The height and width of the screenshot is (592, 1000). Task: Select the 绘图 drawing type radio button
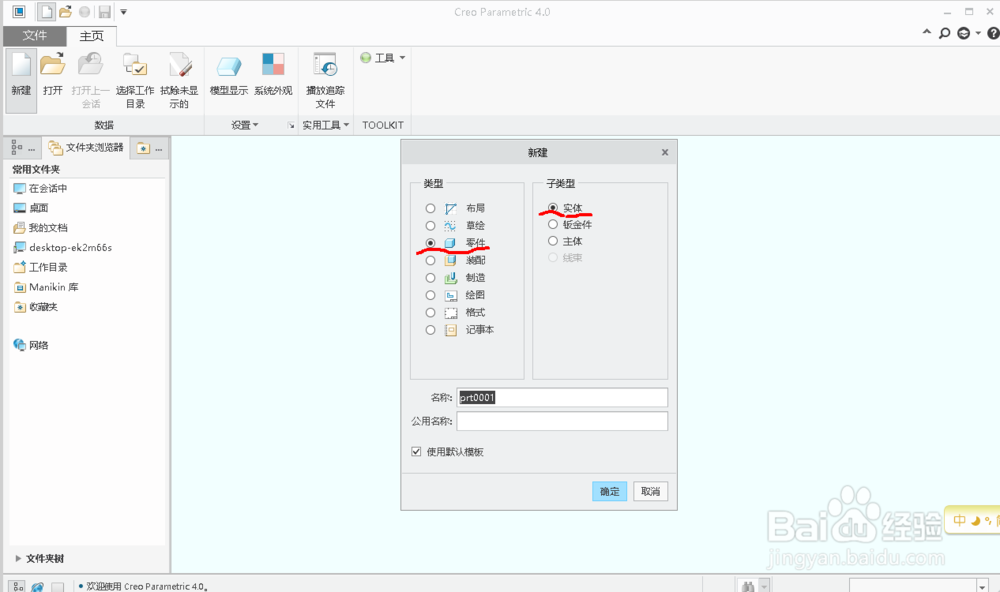(x=430, y=295)
